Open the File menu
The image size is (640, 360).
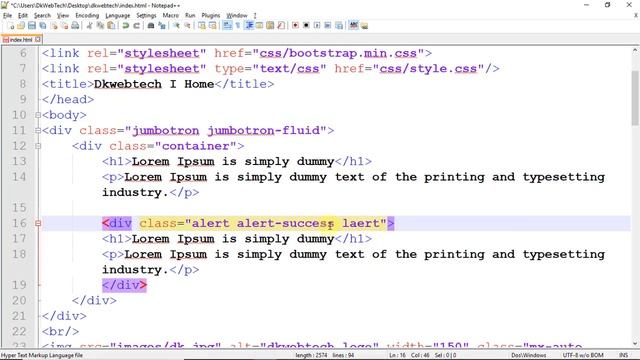7,16
